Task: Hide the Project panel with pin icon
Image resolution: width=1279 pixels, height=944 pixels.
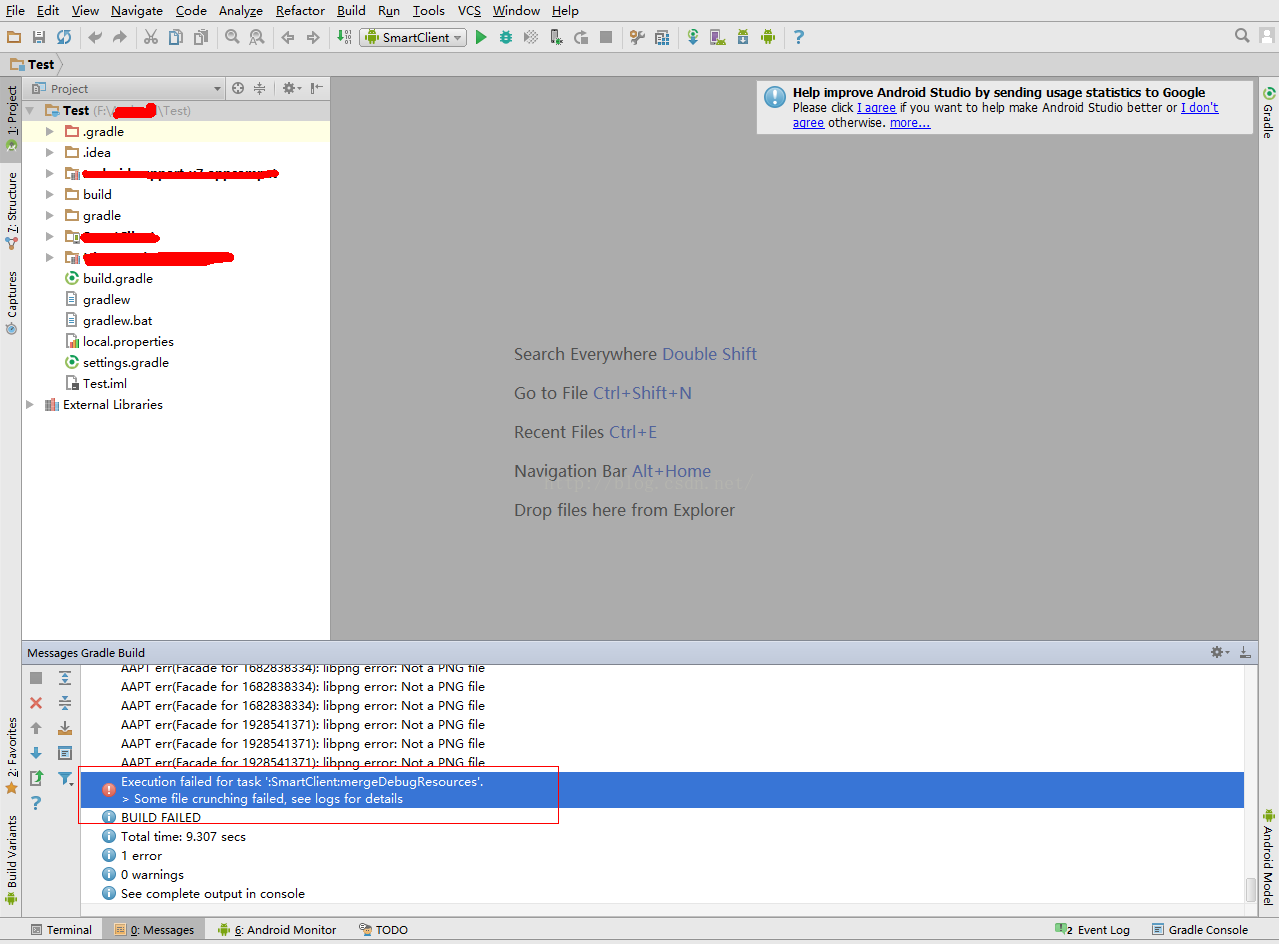Action: [316, 89]
